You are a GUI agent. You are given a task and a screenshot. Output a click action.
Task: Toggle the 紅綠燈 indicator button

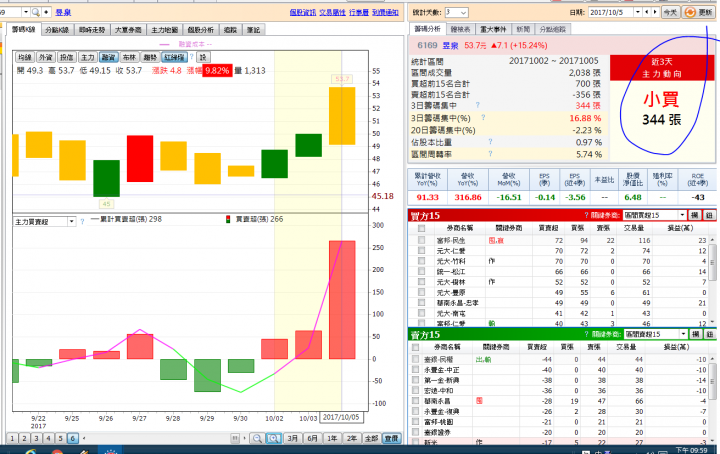click(x=174, y=57)
